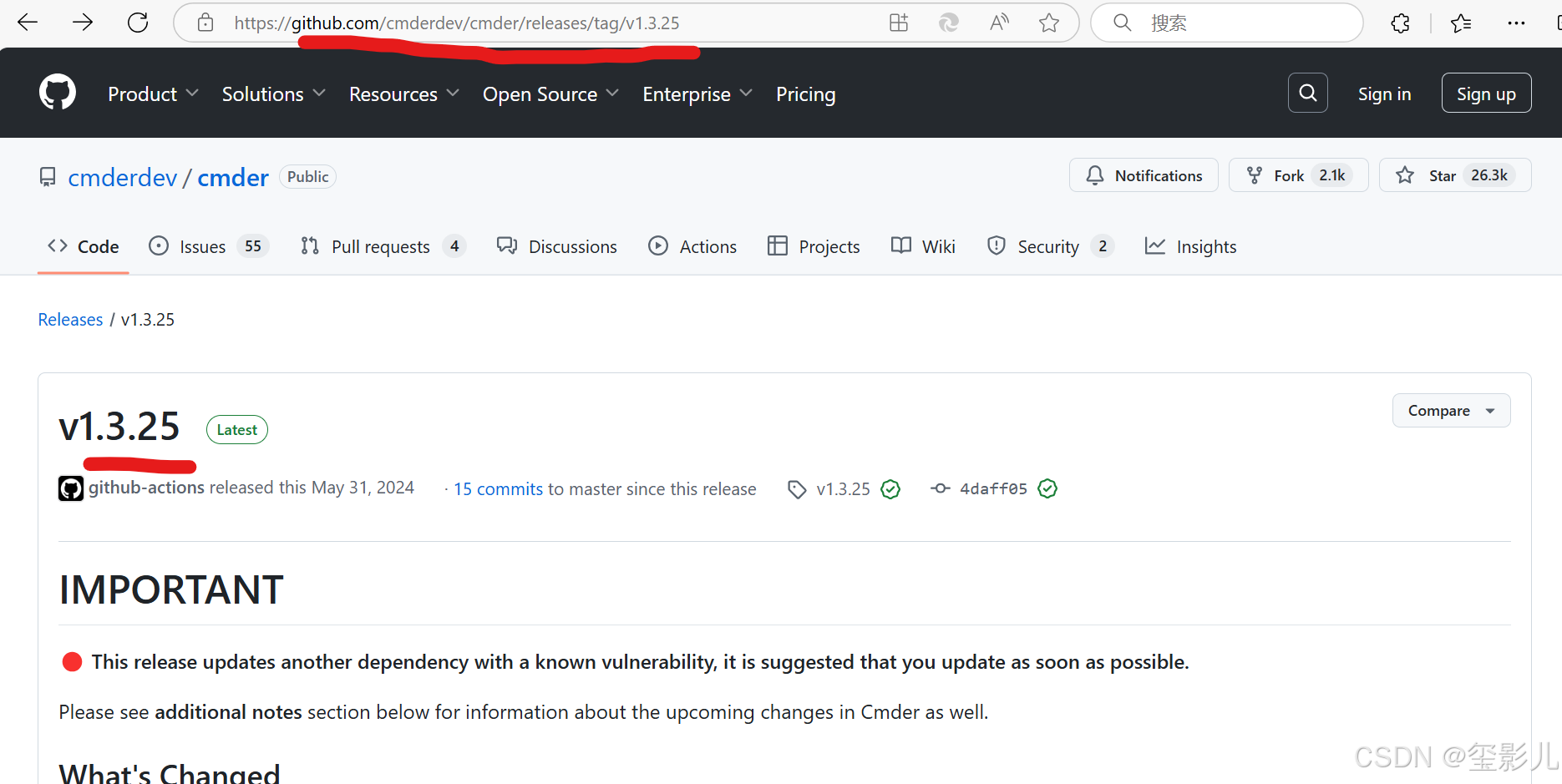Open the browser settings ellipsis menu
Image resolution: width=1562 pixels, height=784 pixels.
point(1516,23)
